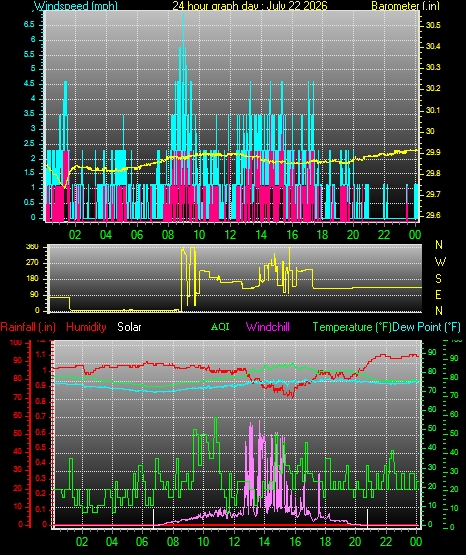Image resolution: width=466 pixels, height=555 pixels.
Task: Click the "30.5" barometer scale value
Action: 433,25
